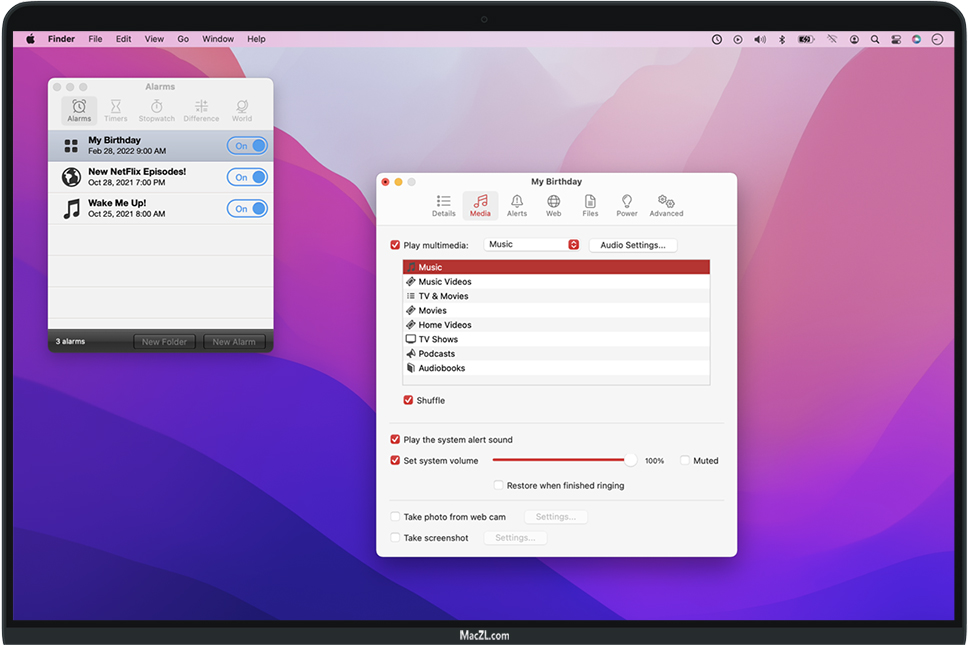Uncheck the Shuffle checkbox
Image resolution: width=968 pixels, height=645 pixels.
(408, 400)
